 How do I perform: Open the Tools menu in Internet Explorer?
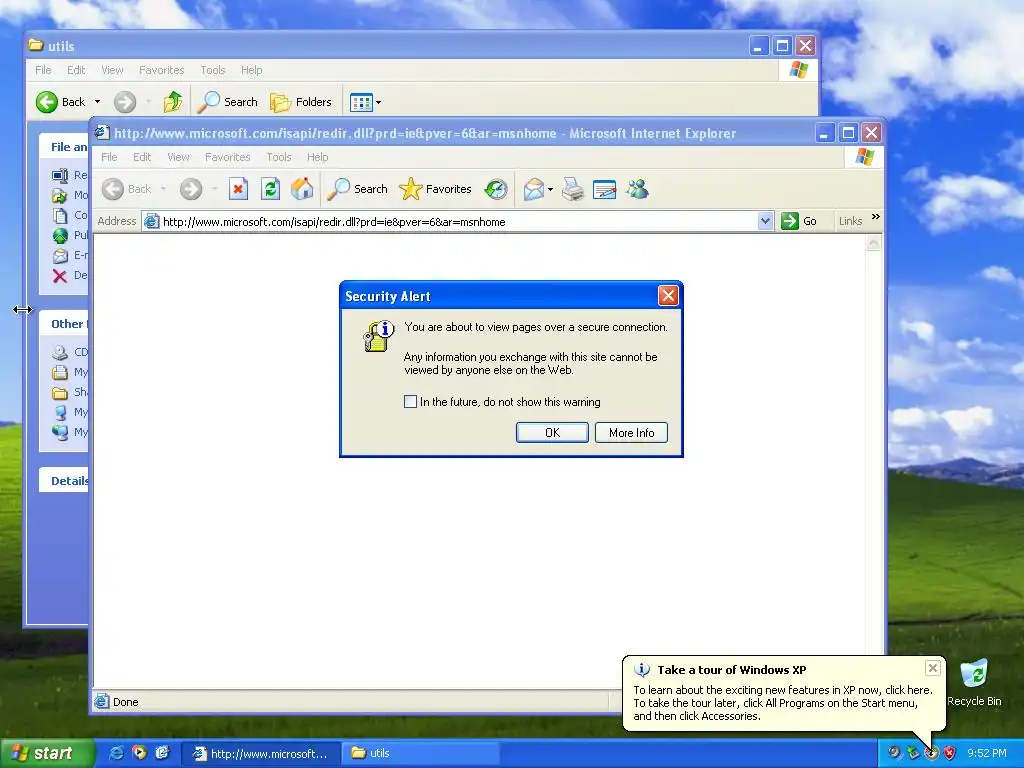[x=278, y=157]
